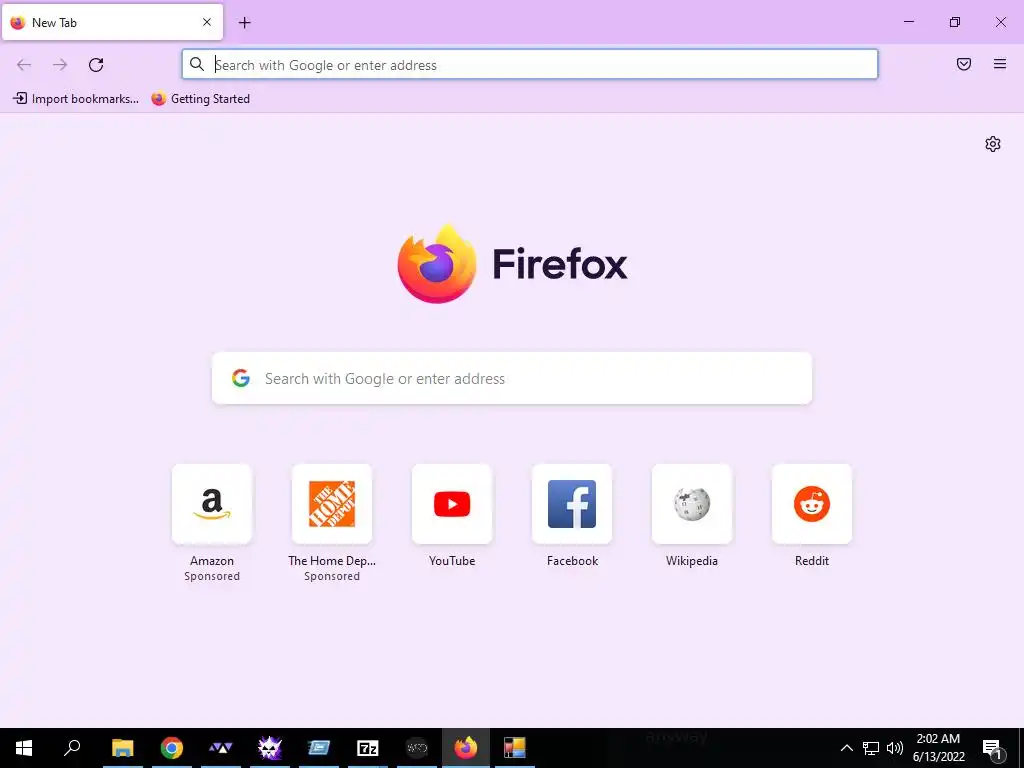This screenshot has height=768, width=1024.
Task: Open File Explorer from taskbar
Action: click(x=122, y=748)
